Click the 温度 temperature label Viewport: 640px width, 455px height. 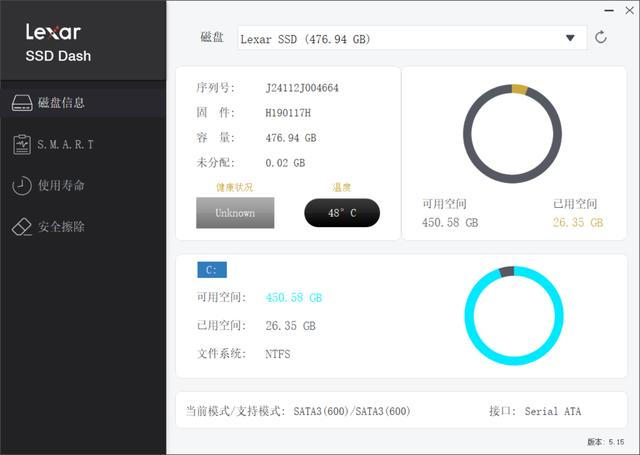coord(342,187)
